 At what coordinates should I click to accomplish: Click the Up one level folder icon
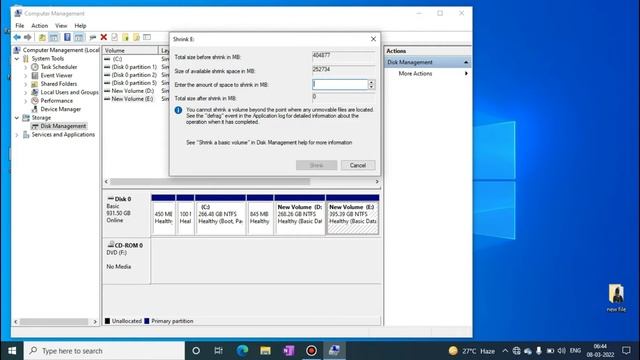coord(42,37)
